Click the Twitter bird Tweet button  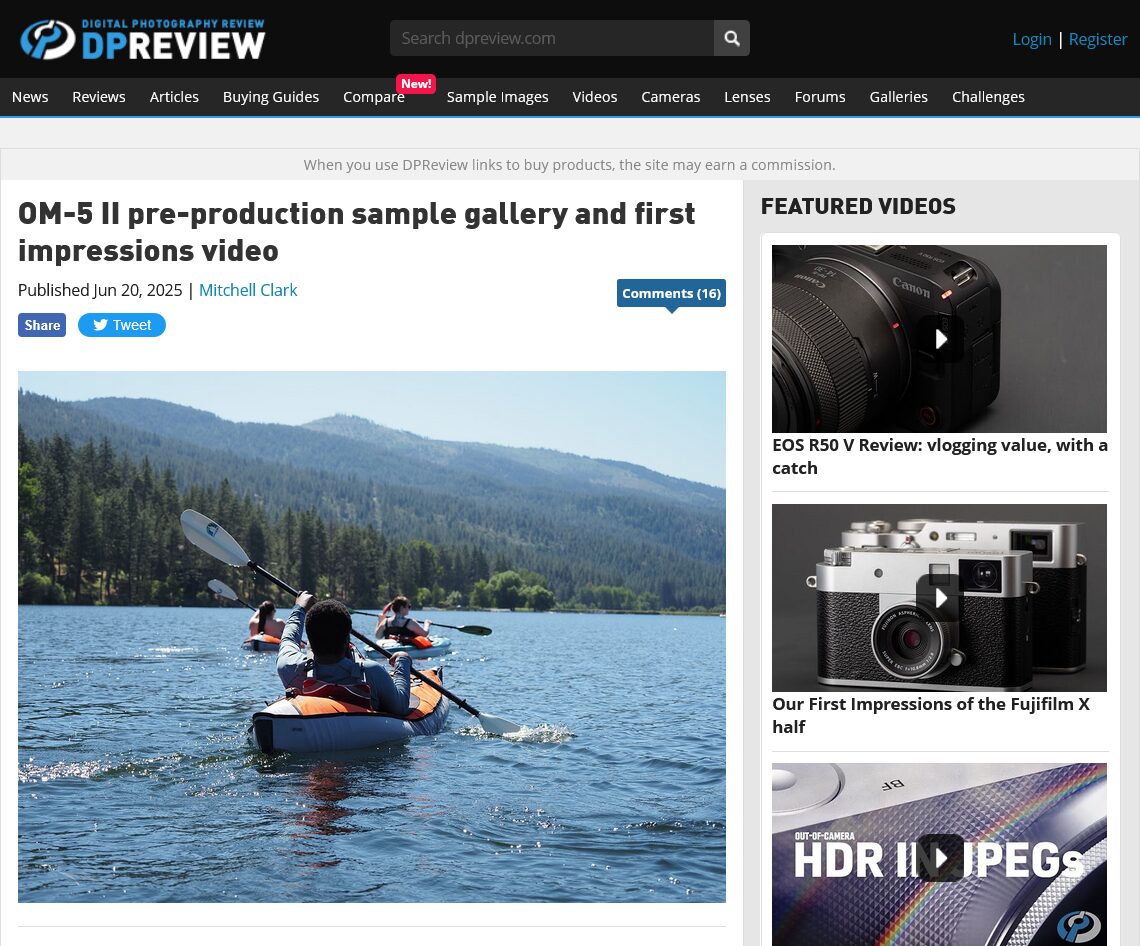tap(121, 325)
